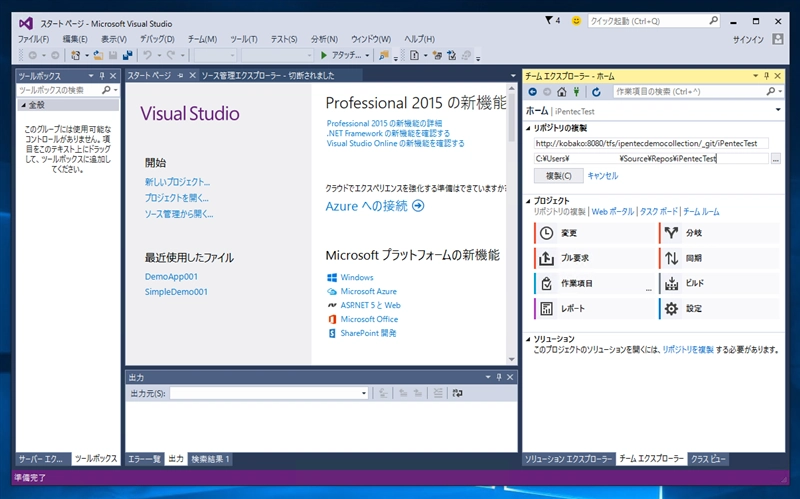Click the Open File folder toolbar icon
800x499 pixels.
click(98, 55)
